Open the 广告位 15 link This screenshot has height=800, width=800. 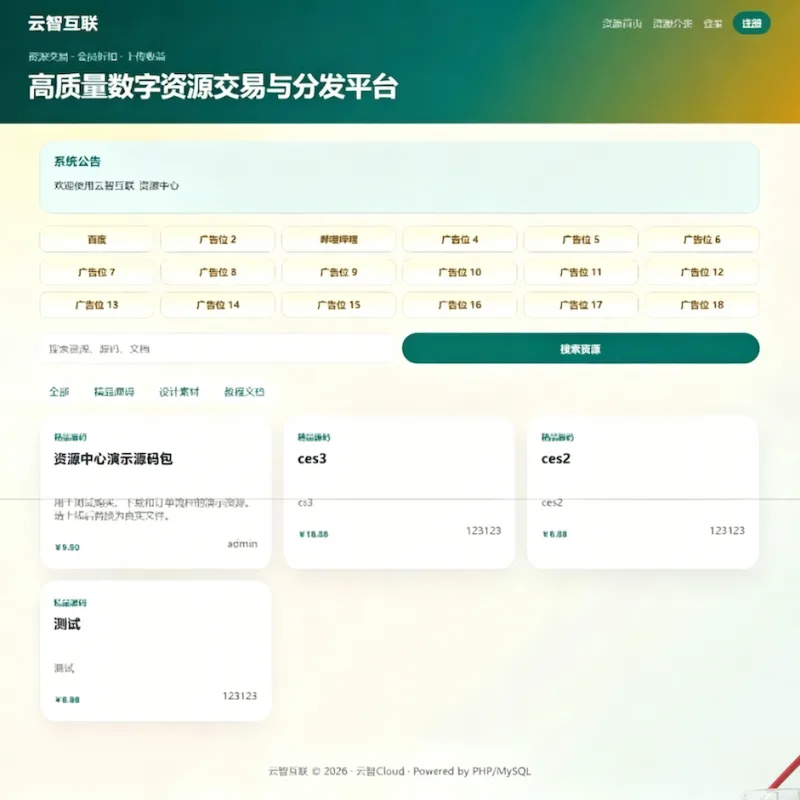point(339,305)
